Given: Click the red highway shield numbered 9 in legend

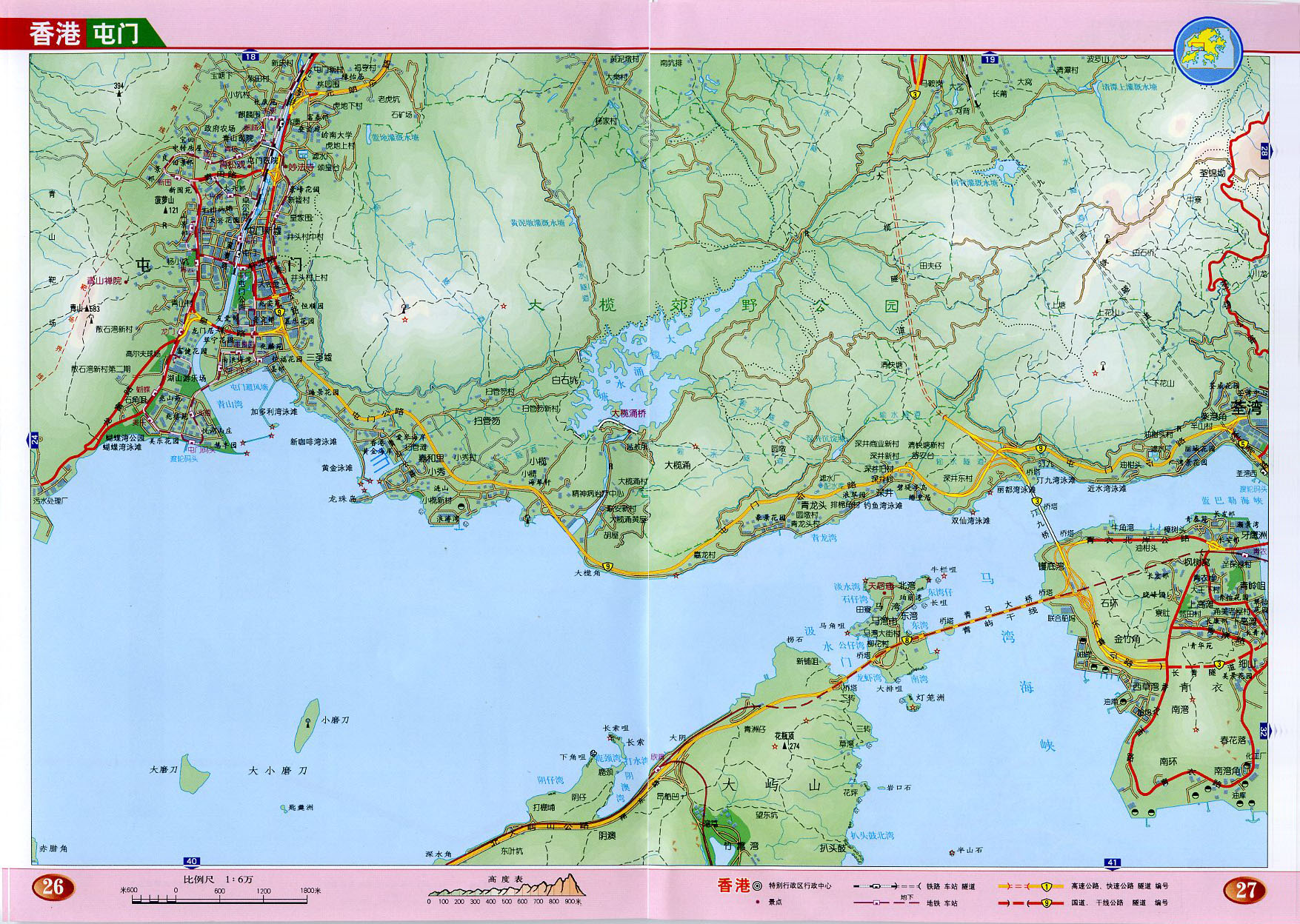Looking at the screenshot, I should click(1046, 903).
